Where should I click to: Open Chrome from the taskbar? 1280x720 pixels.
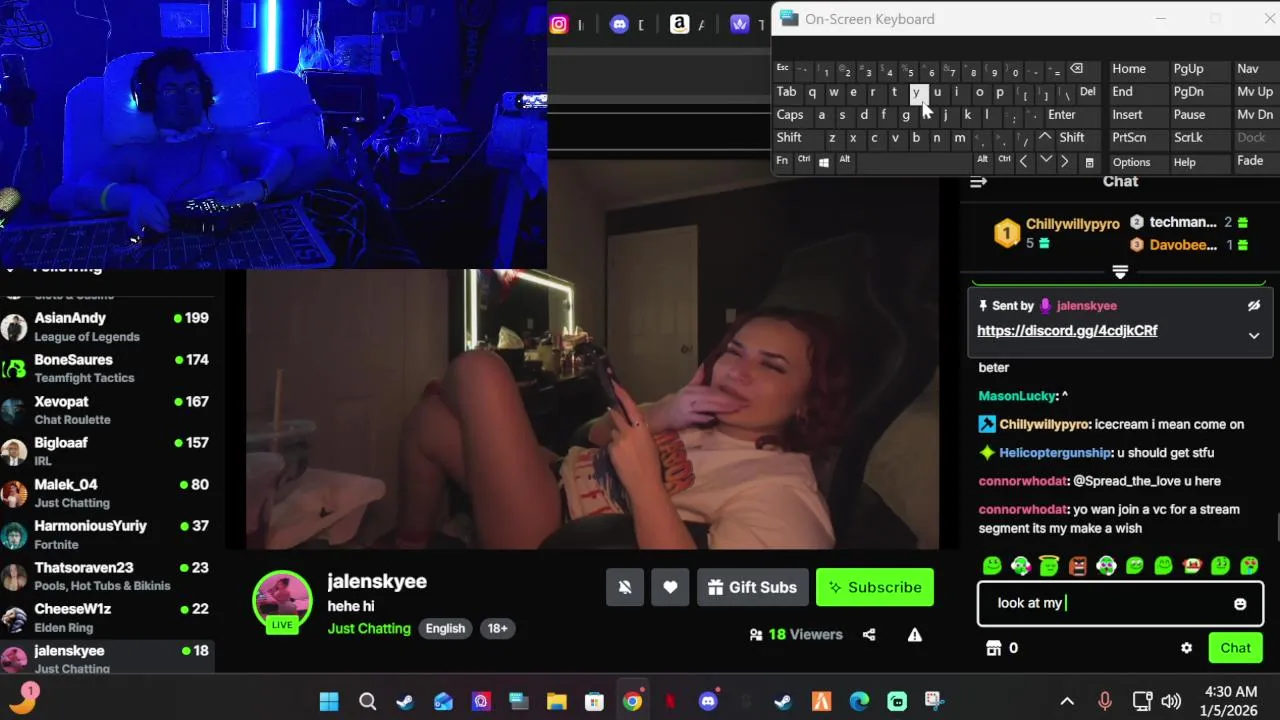632,702
